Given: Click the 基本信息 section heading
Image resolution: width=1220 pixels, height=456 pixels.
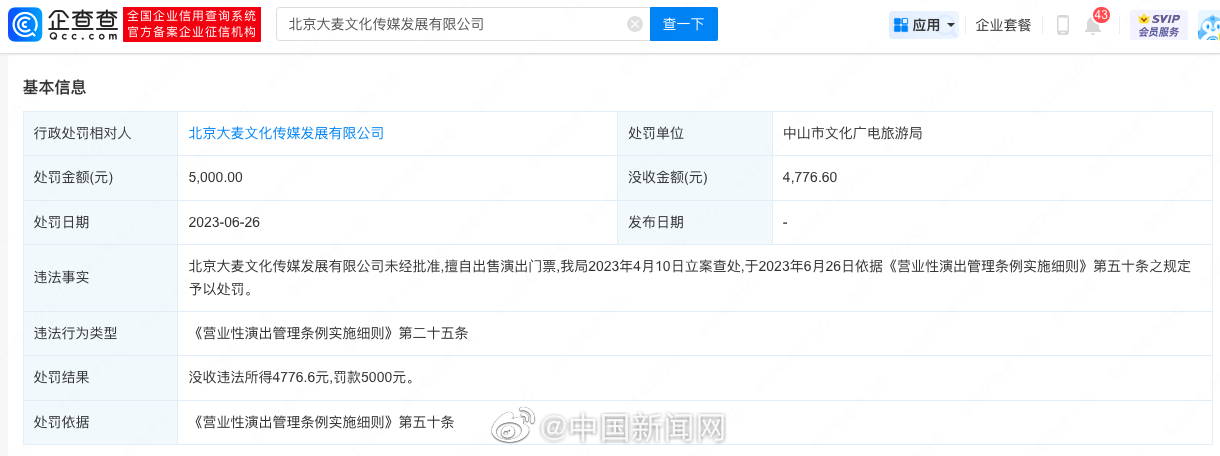Looking at the screenshot, I should point(54,87).
